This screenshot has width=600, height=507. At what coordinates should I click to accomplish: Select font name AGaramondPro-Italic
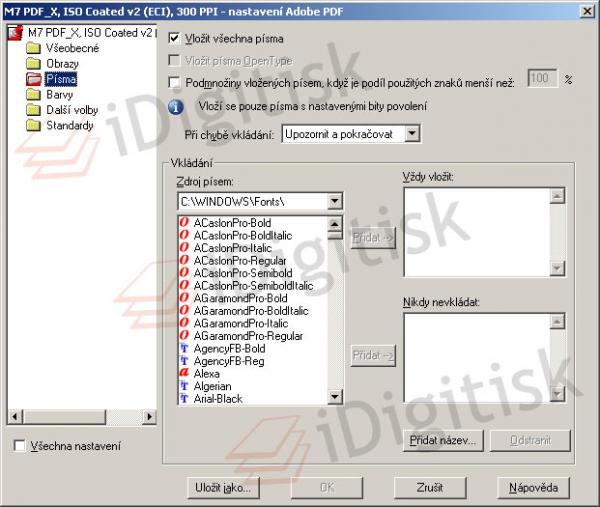coord(241,323)
